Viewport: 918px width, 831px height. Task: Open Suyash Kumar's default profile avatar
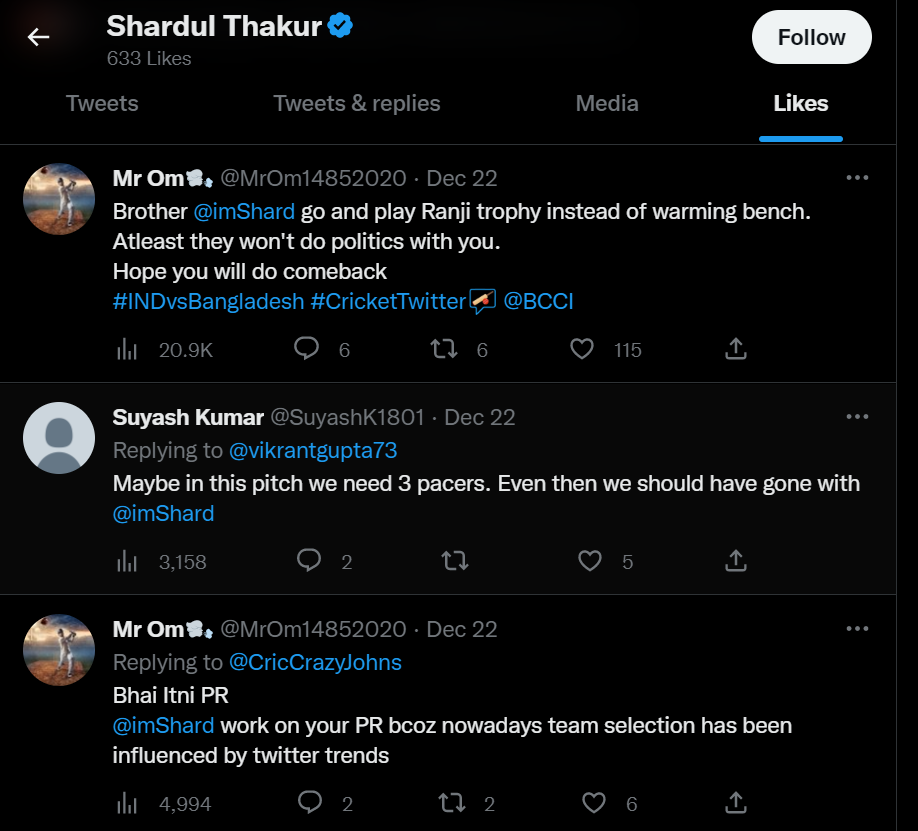coord(59,438)
